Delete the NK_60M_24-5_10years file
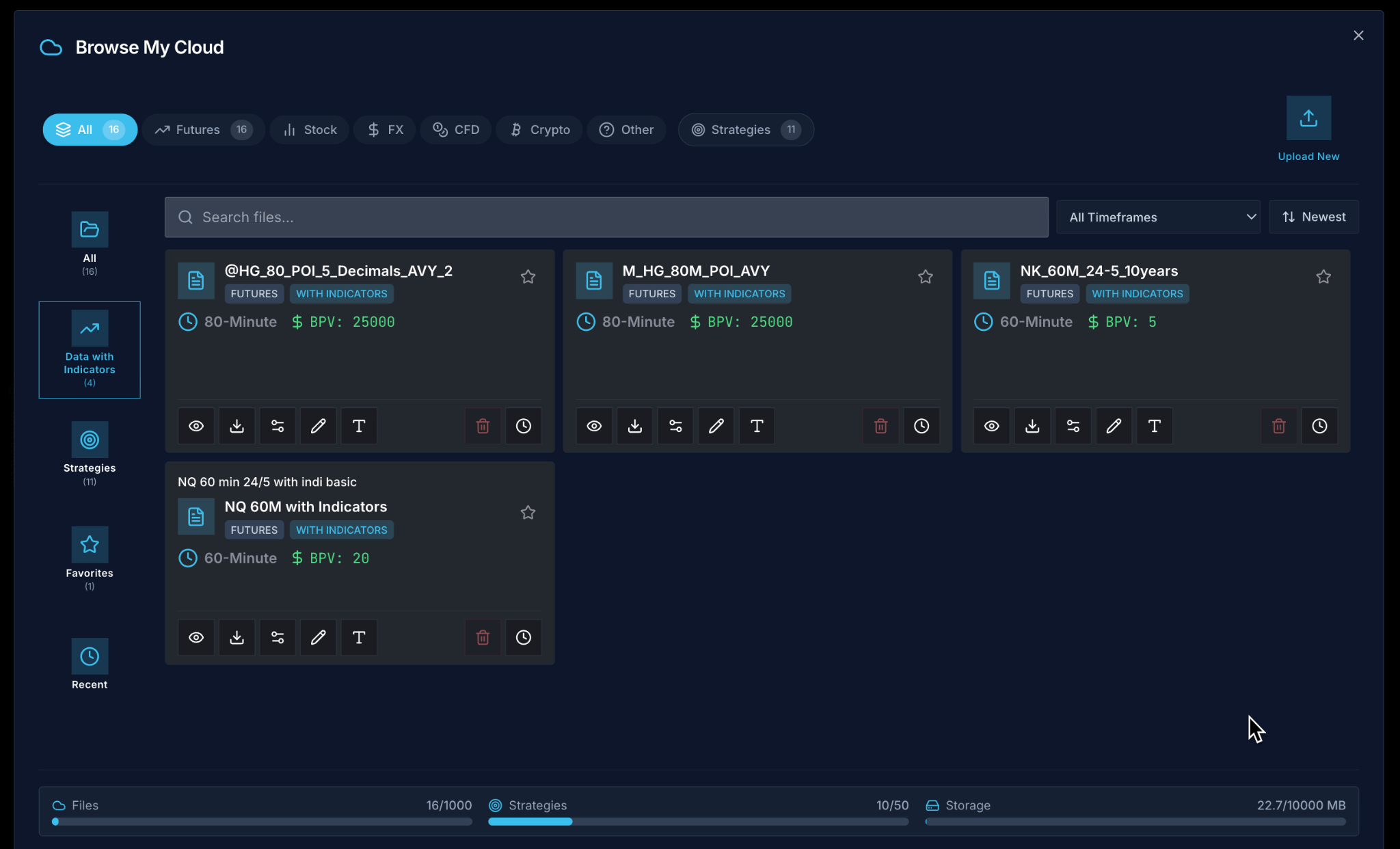Image resolution: width=1400 pixels, height=849 pixels. coord(1278,426)
